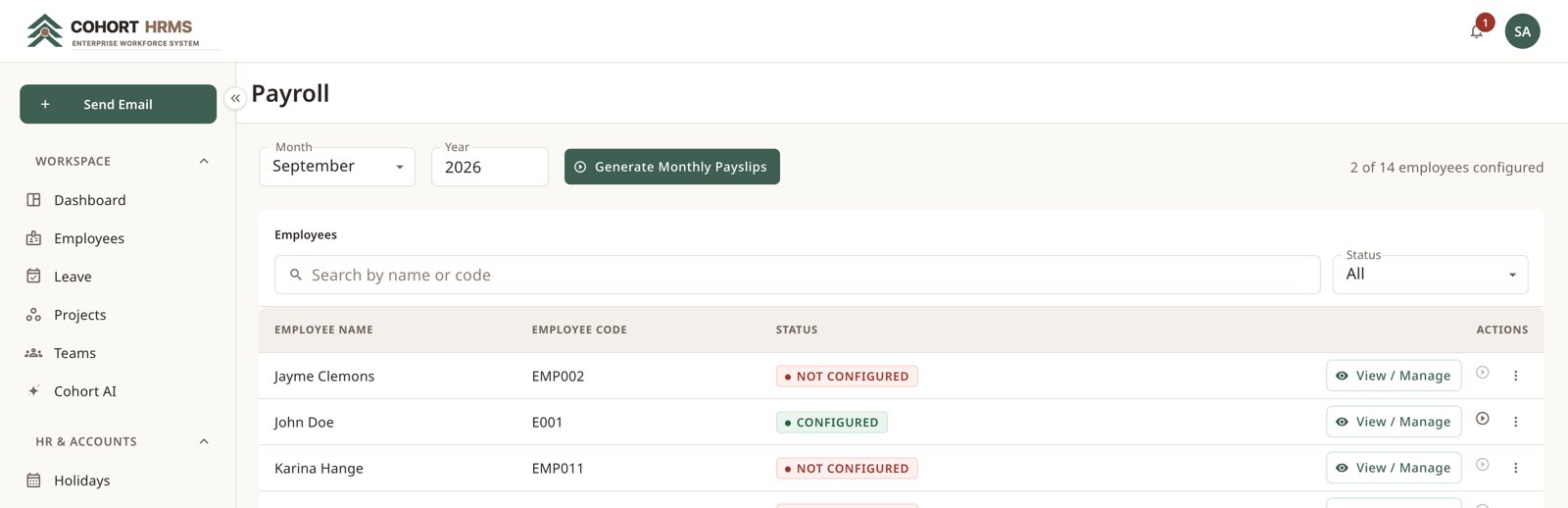Go to Employees in the sidebar
The width and height of the screenshot is (1568, 508).
click(118, 238)
